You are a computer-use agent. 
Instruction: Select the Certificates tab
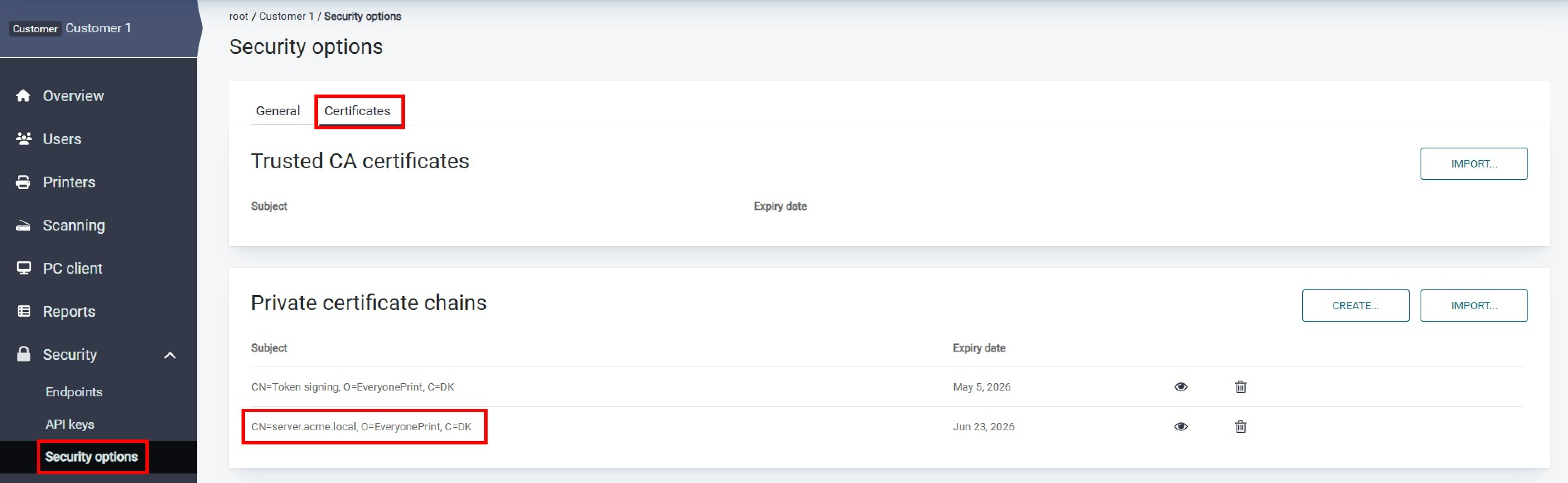357,111
